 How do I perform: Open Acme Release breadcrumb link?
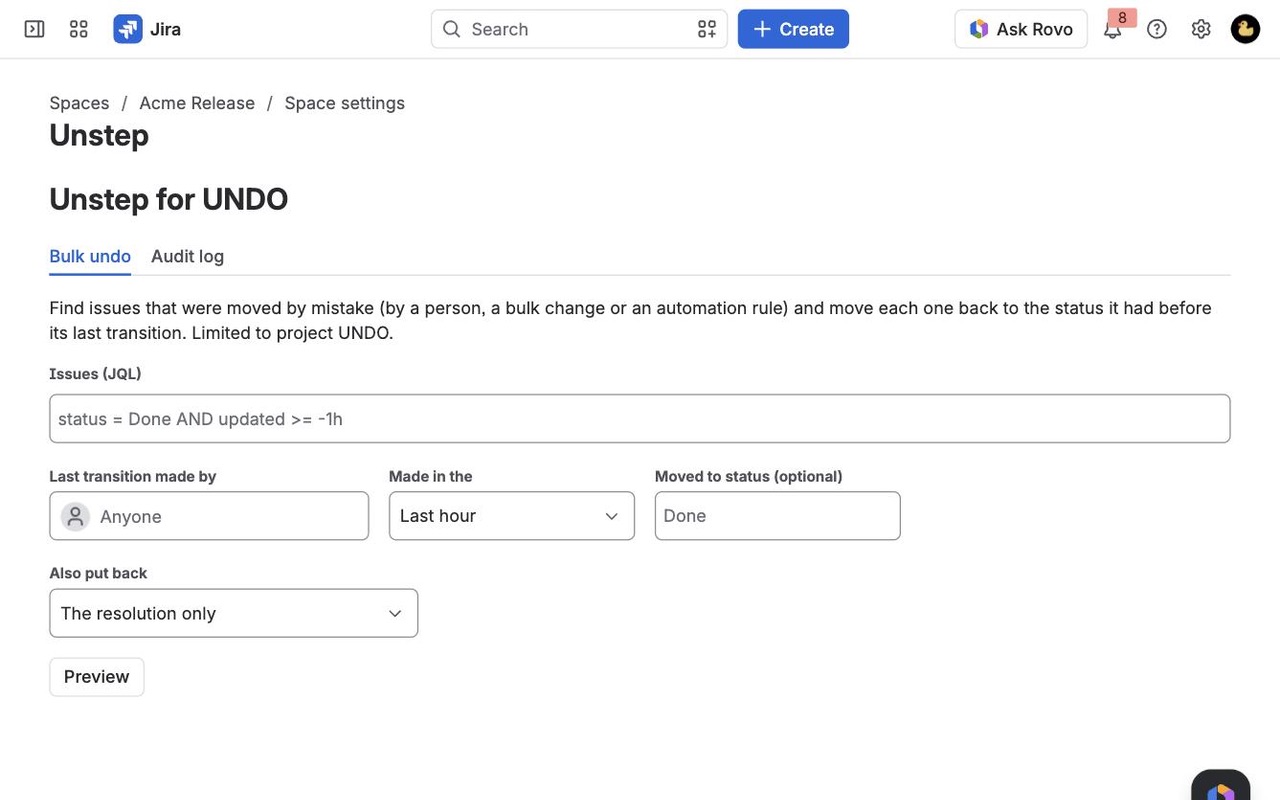click(197, 103)
